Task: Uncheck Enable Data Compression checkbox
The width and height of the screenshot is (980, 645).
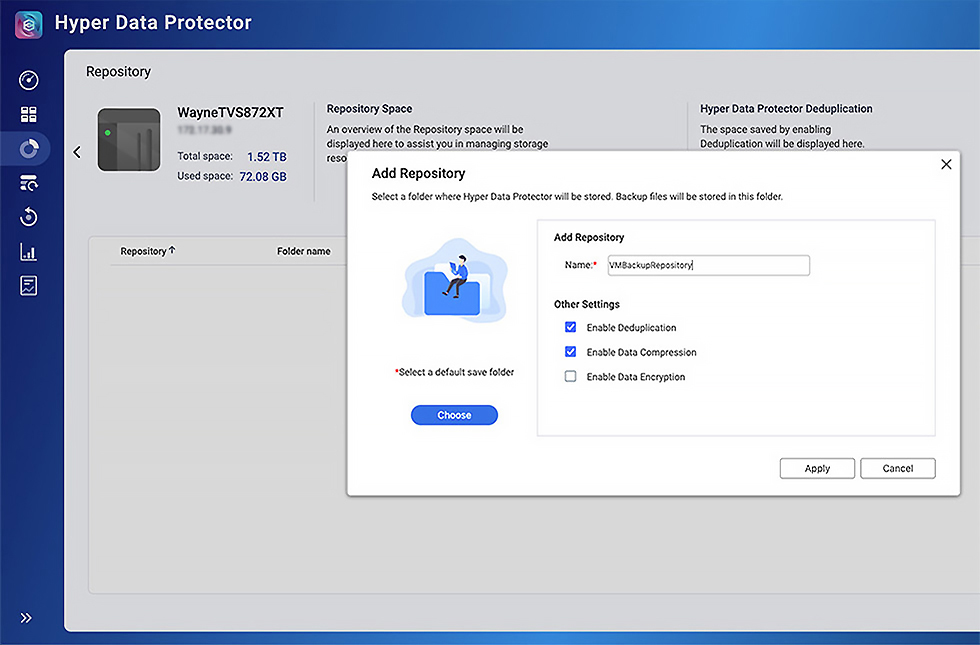Action: click(571, 352)
